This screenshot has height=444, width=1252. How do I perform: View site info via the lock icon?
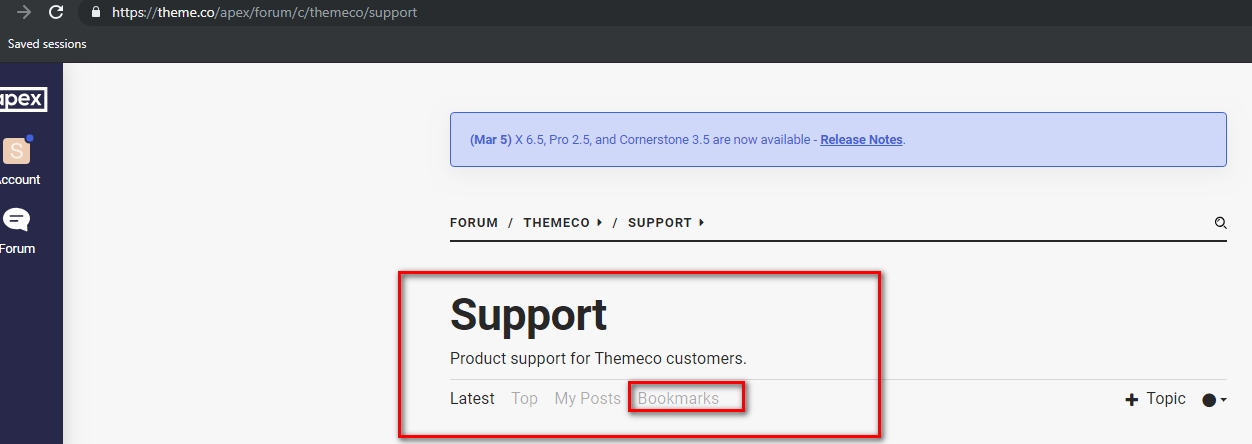click(x=96, y=13)
